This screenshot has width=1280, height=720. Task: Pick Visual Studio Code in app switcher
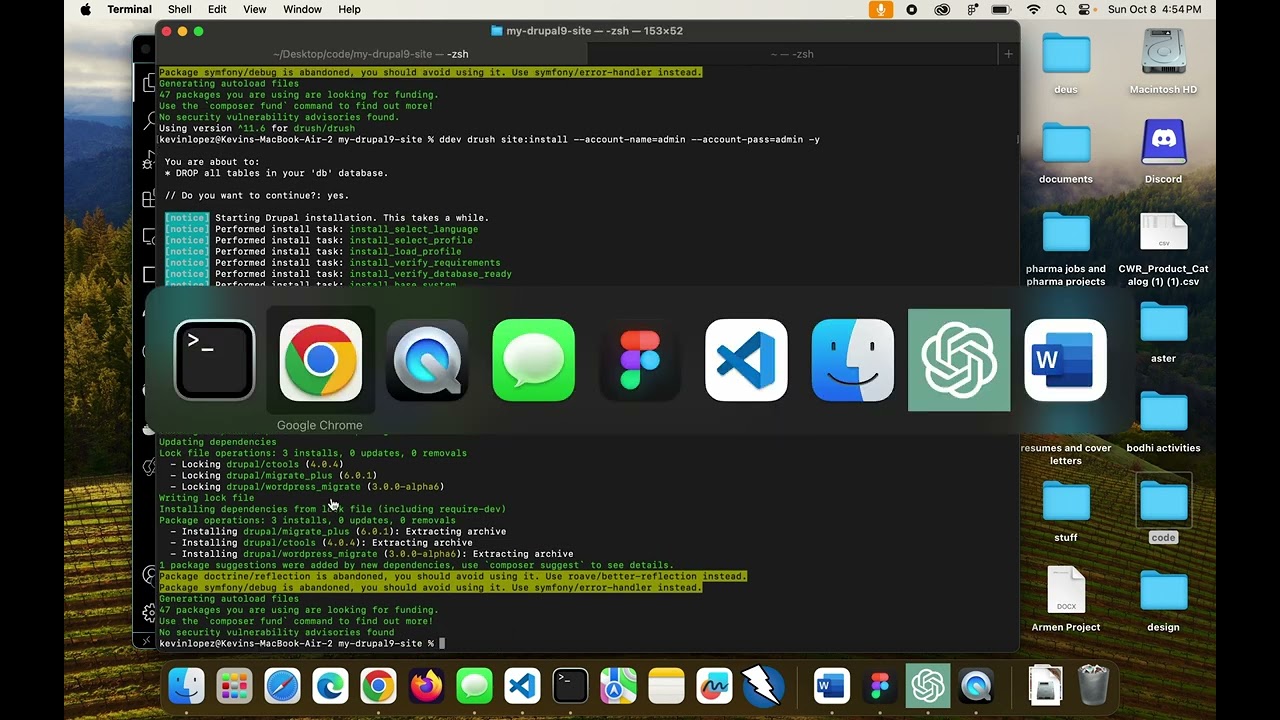click(x=746, y=360)
